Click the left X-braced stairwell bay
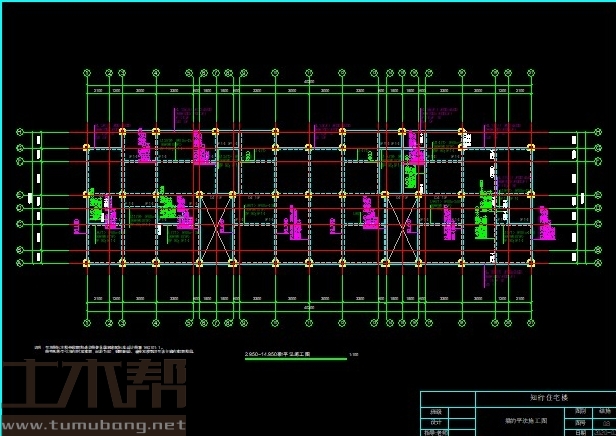This screenshot has height=436, width=616. point(216,228)
